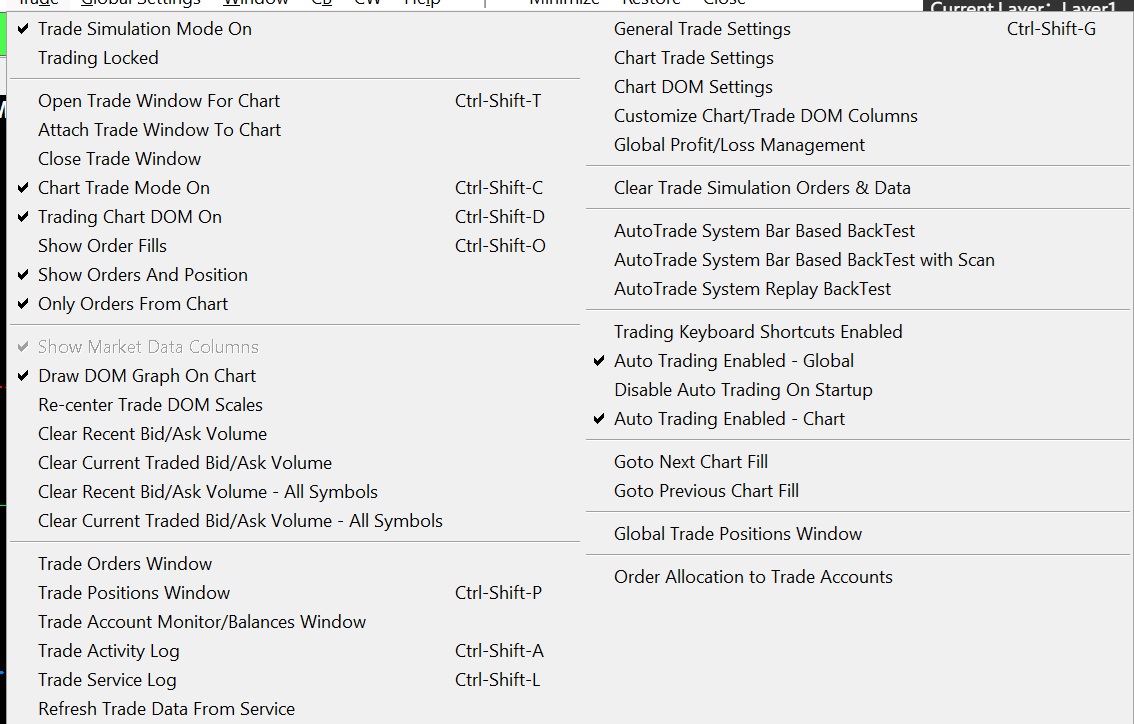Disable Auto Trading Enabled - Global
This screenshot has height=724, width=1134.
(x=733, y=361)
